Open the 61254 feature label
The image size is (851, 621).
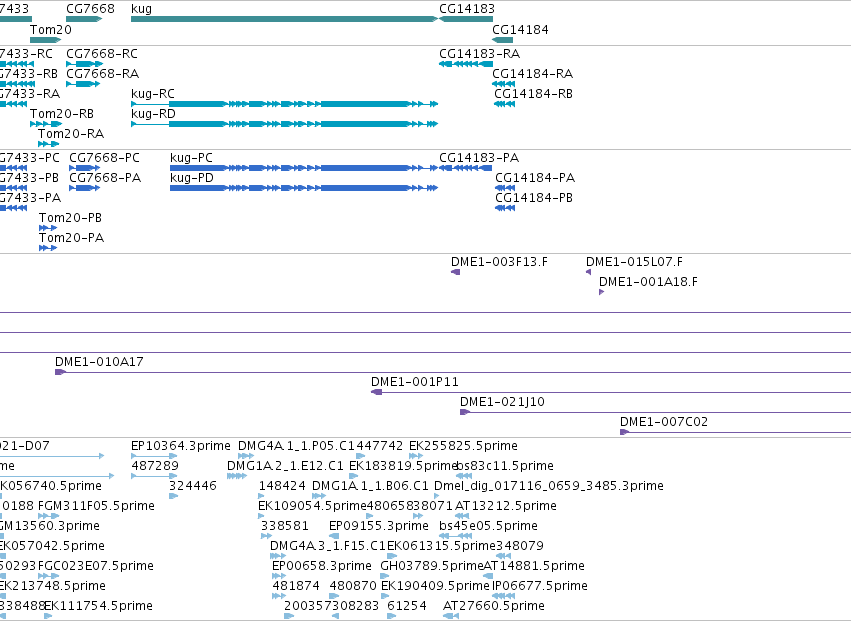[x=407, y=606]
